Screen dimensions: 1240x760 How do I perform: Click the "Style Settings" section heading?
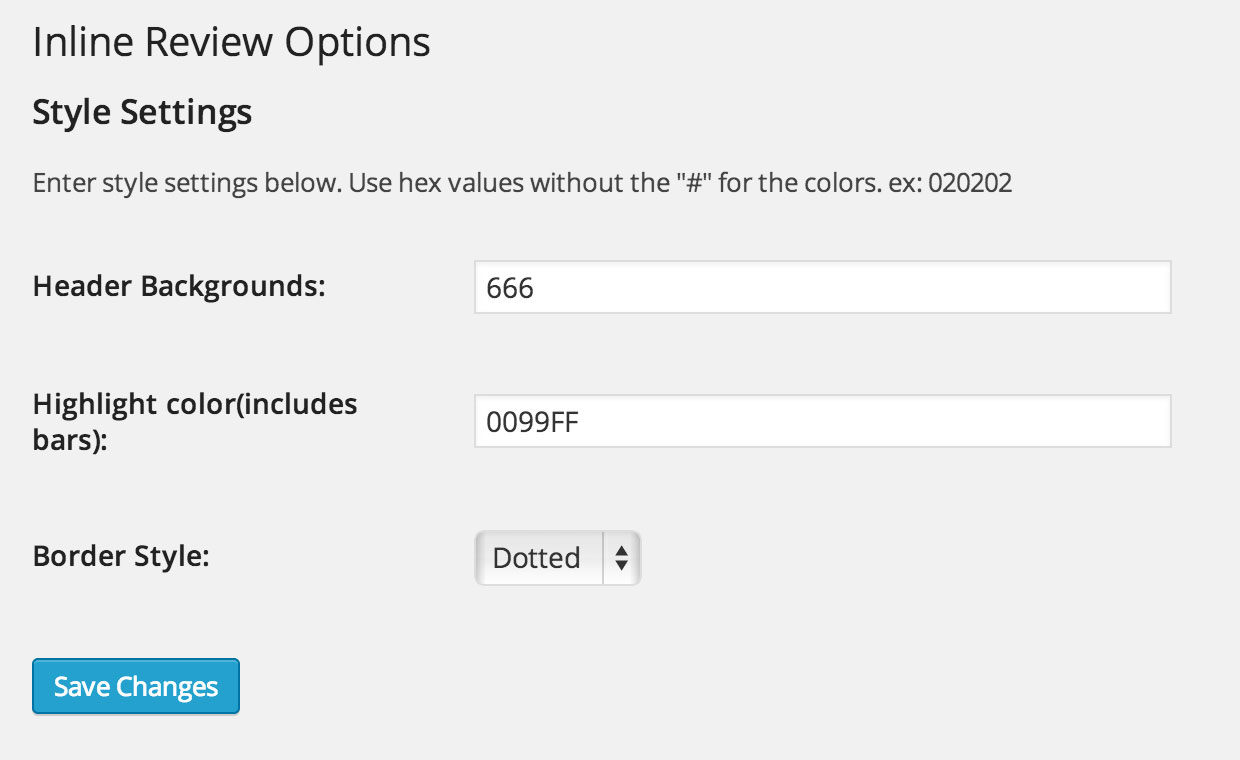tap(142, 112)
